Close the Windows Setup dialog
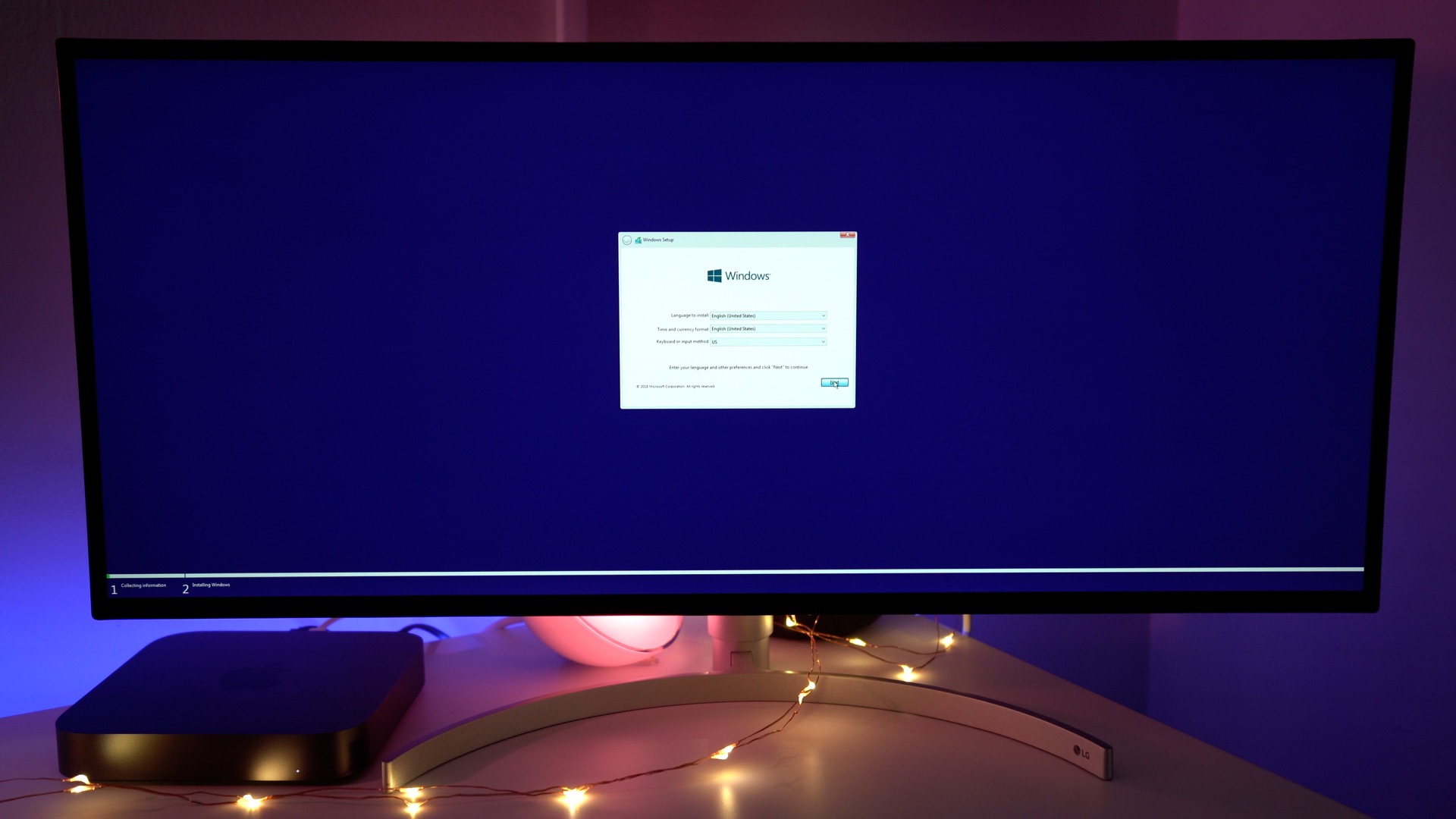The width and height of the screenshot is (1456, 819). [847, 235]
